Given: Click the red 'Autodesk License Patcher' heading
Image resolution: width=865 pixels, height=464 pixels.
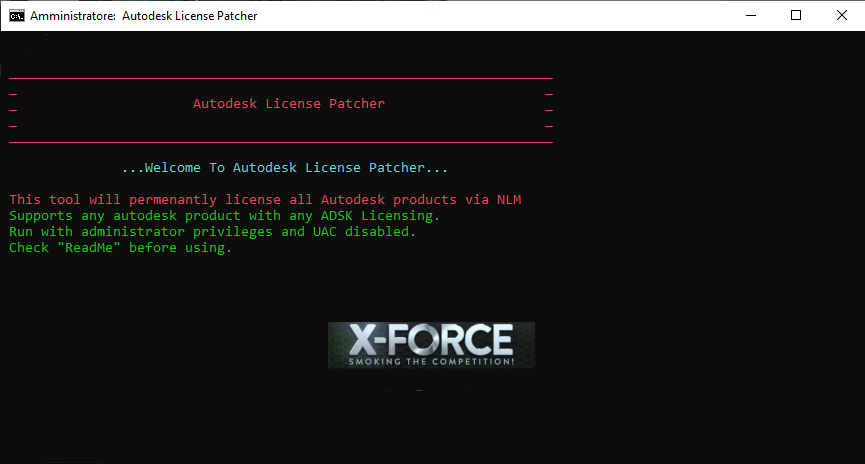Looking at the screenshot, I should [289, 104].
